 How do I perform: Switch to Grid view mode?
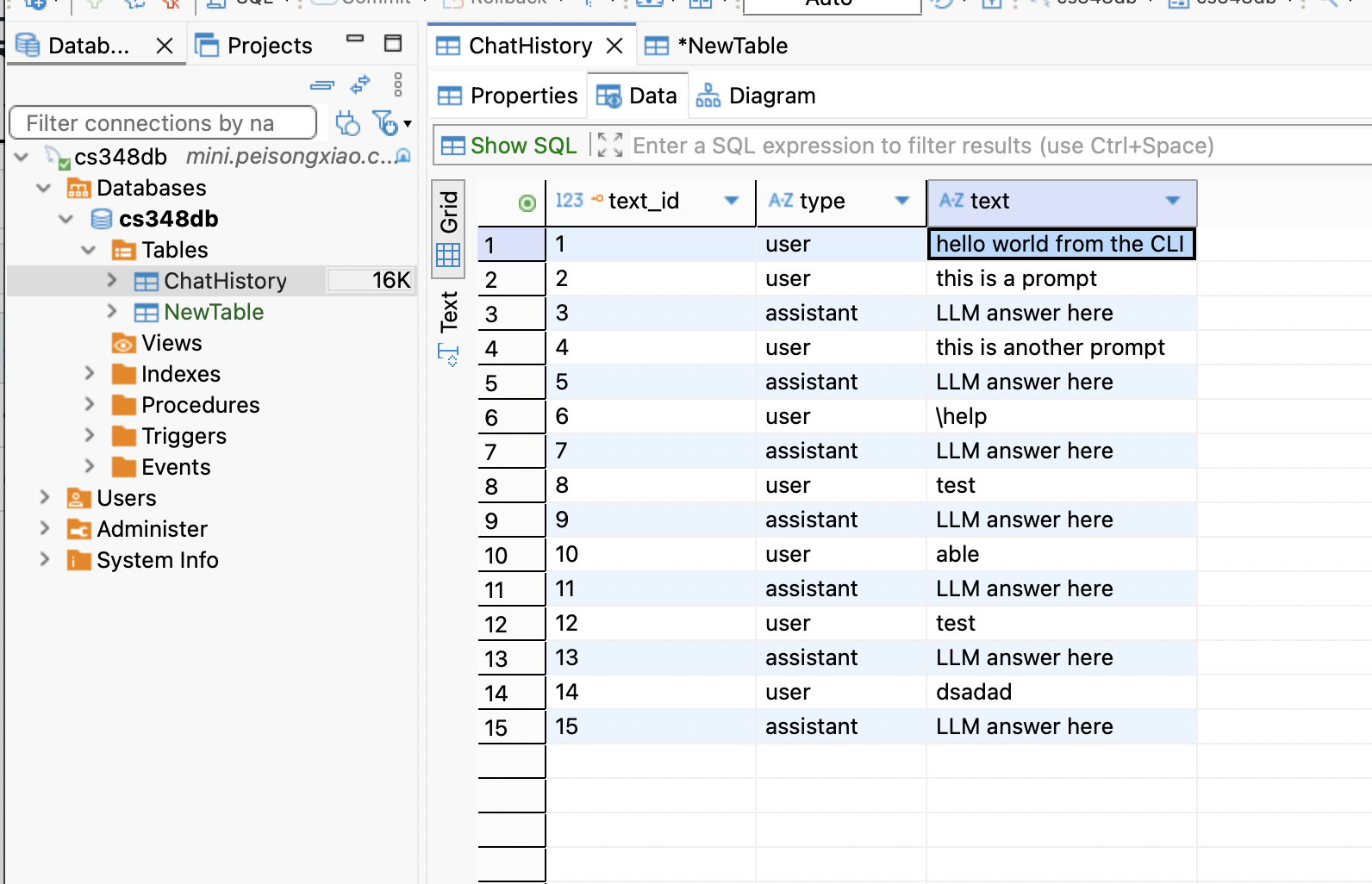(448, 227)
